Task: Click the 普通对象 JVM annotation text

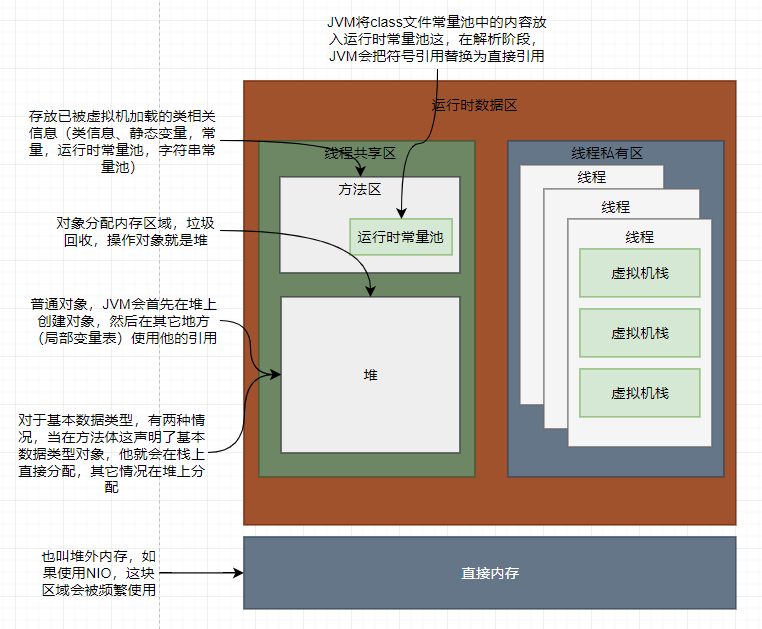Action: 124,321
